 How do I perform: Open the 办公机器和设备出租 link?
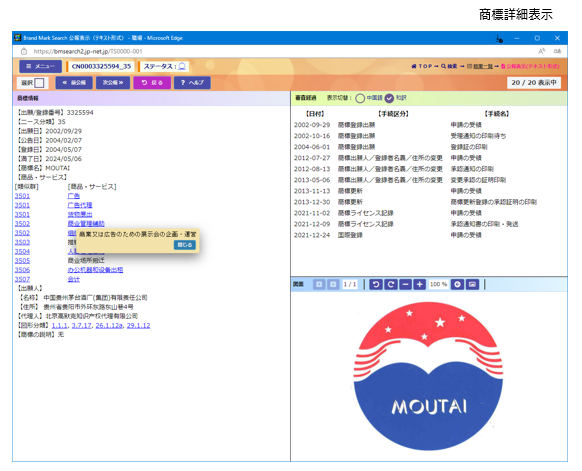click(95, 270)
